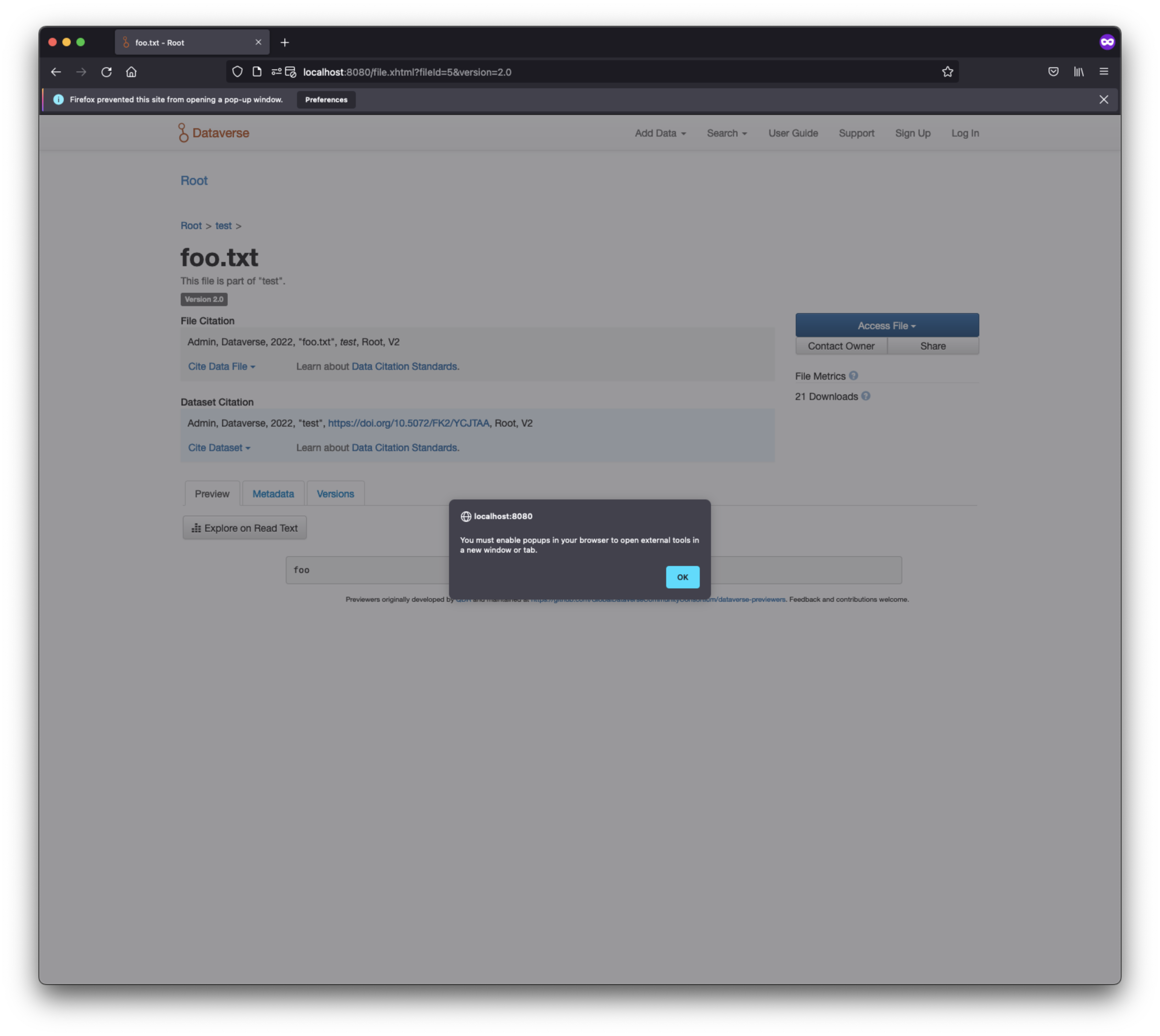Image resolution: width=1160 pixels, height=1036 pixels.
Task: Click the private browsing mask icon
Action: pyautogui.click(x=1107, y=42)
